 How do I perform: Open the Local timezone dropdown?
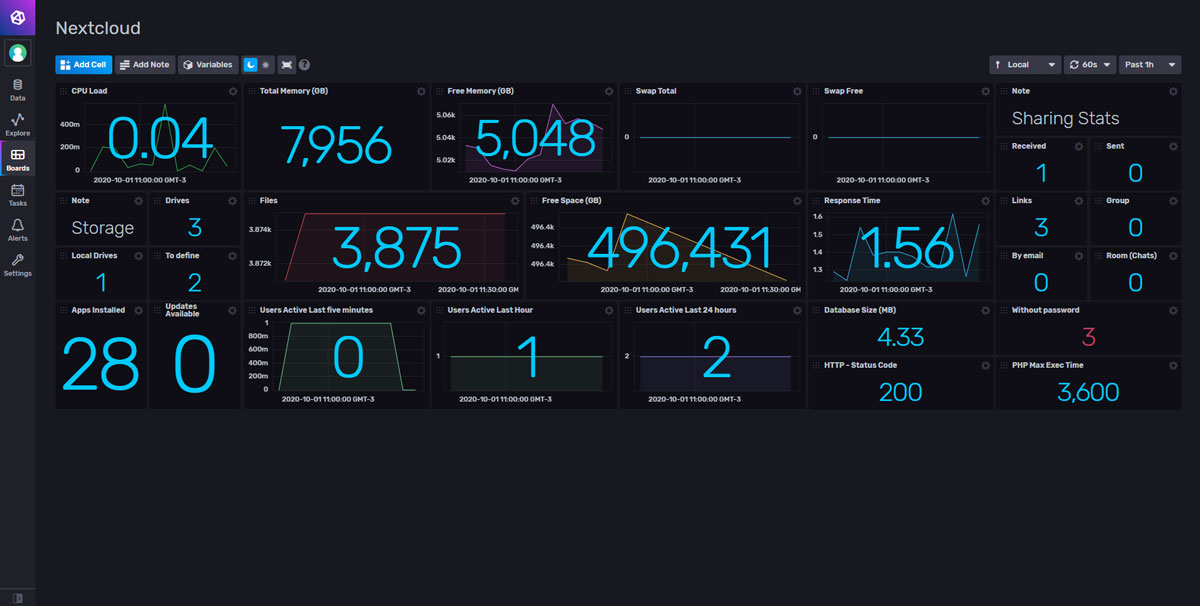1025,64
